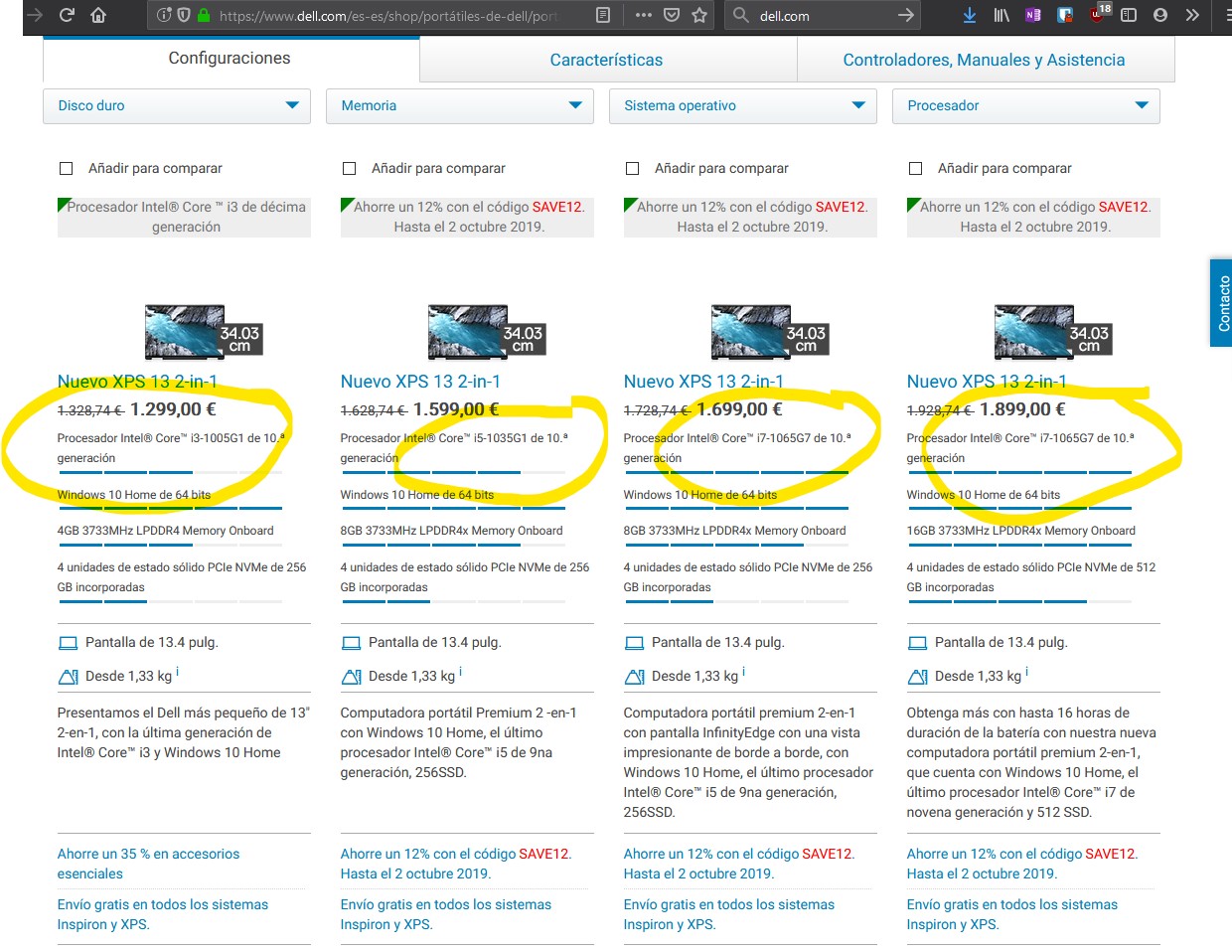
Task: Open site information icon in address bar
Action: pos(165,15)
